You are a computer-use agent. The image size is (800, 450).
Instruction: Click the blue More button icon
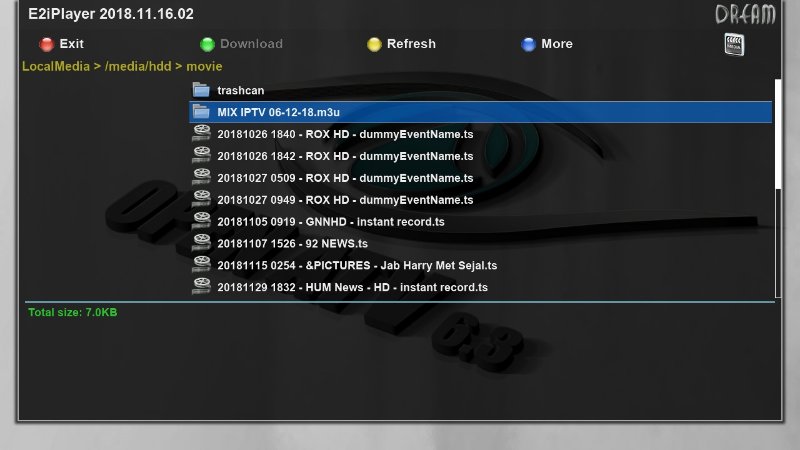(x=528, y=44)
